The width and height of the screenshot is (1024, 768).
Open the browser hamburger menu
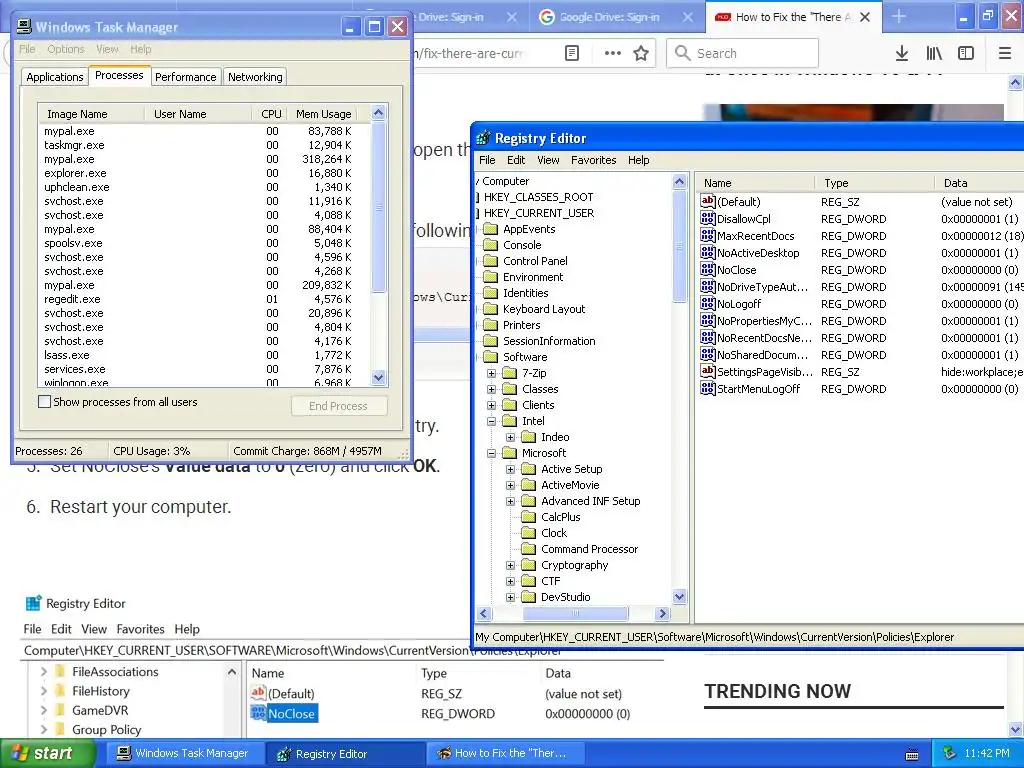coord(1005,54)
